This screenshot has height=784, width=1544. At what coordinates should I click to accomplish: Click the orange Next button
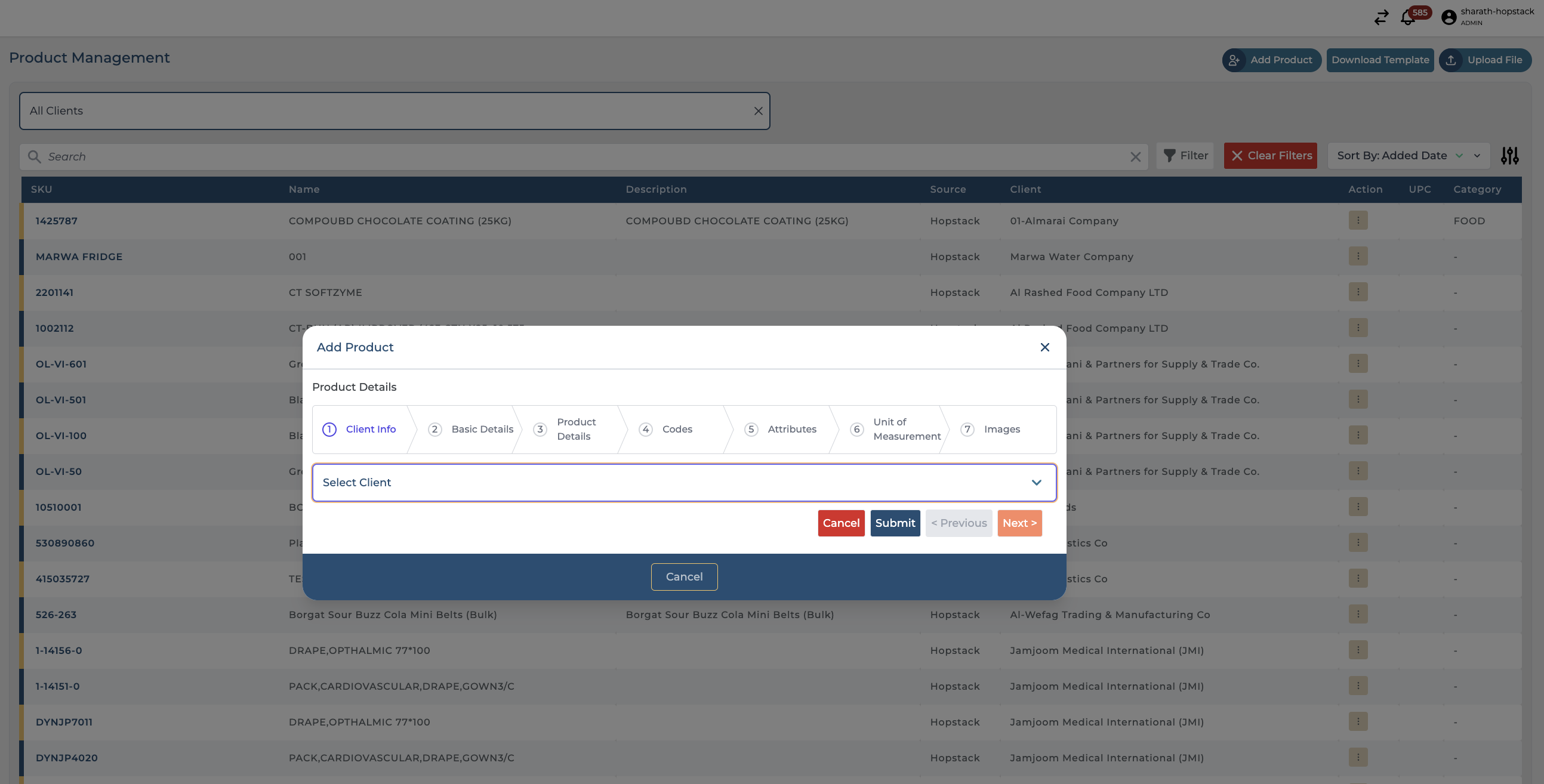[1019, 523]
